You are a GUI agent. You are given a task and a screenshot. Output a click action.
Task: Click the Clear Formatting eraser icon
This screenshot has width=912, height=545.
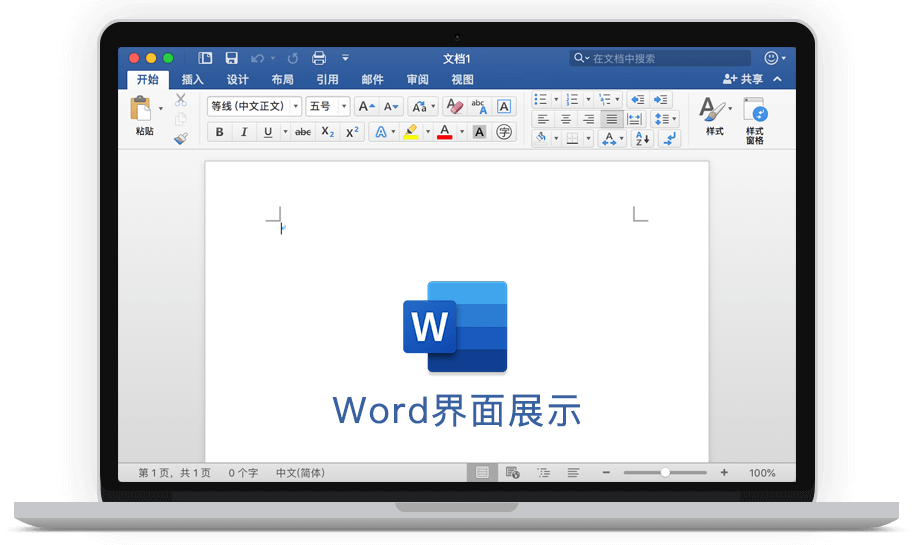click(x=454, y=106)
